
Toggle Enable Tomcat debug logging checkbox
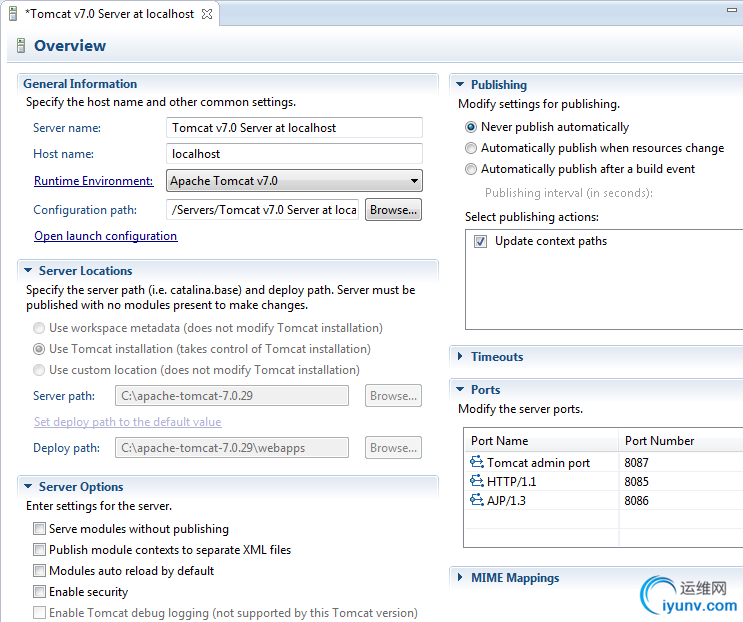click(39, 613)
